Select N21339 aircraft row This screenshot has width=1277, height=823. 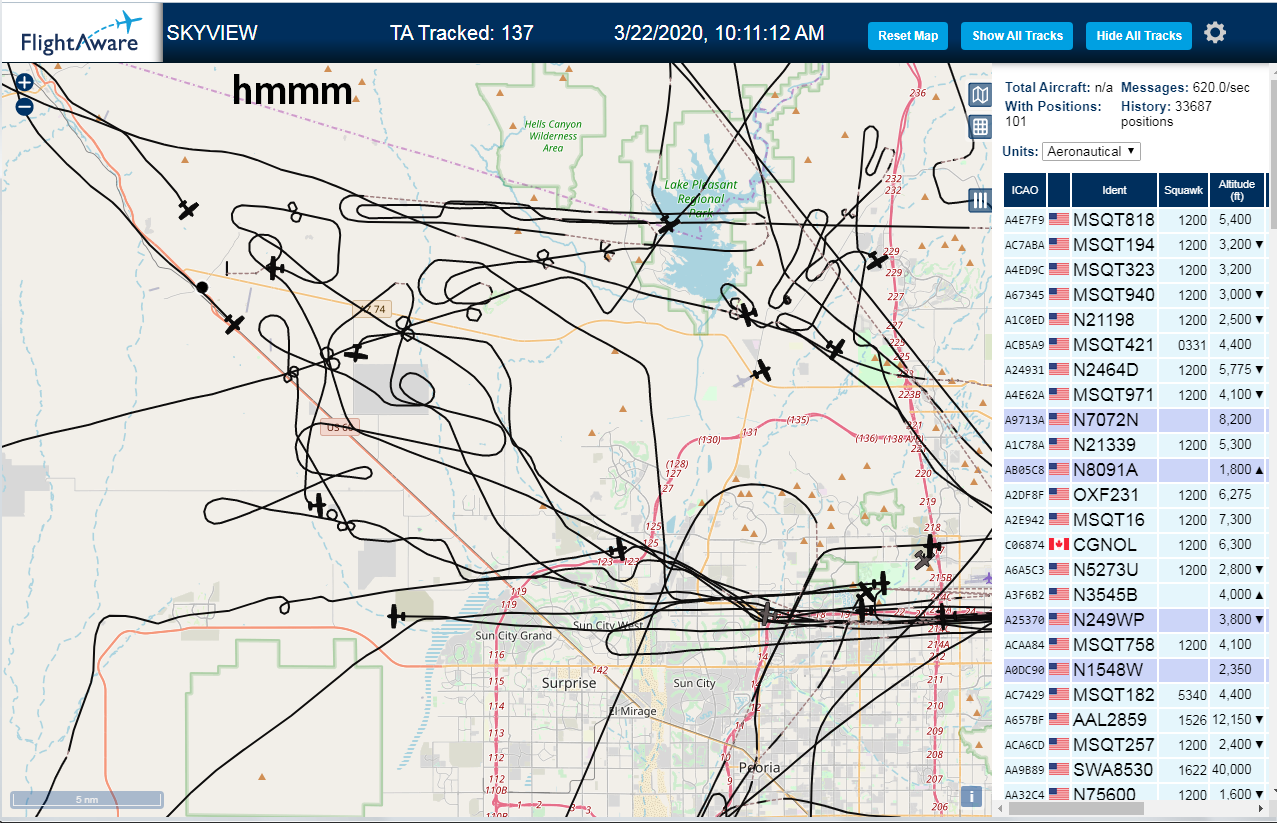[x=1135, y=444]
